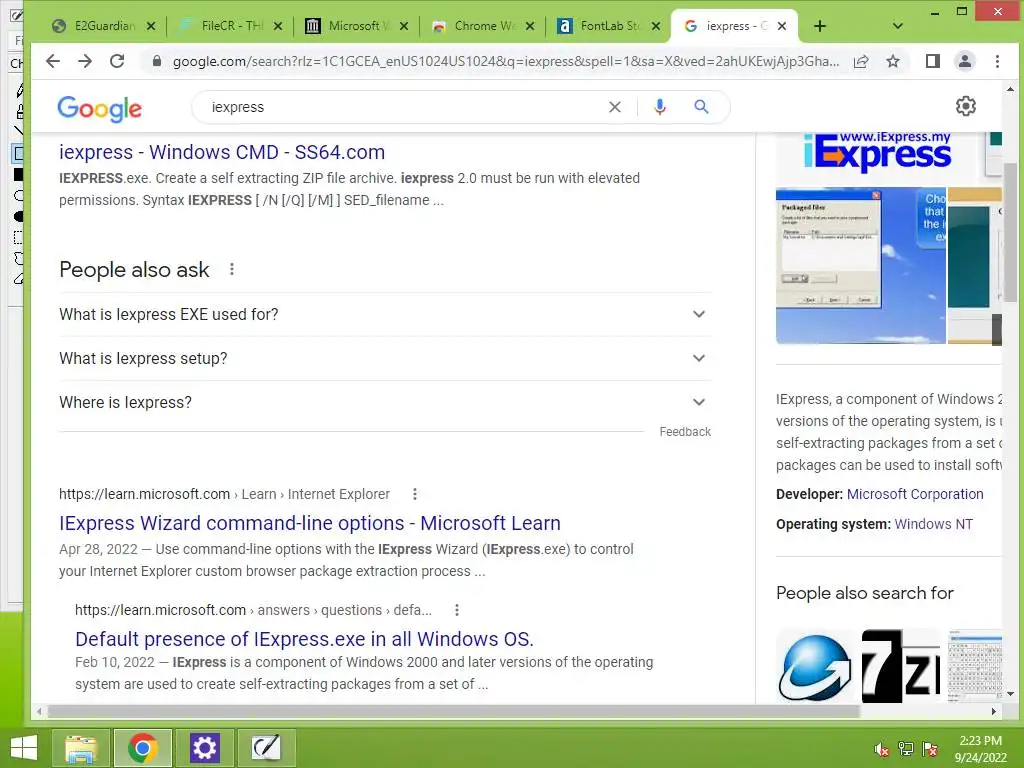Open Action Center flag tray icon

[930, 749]
